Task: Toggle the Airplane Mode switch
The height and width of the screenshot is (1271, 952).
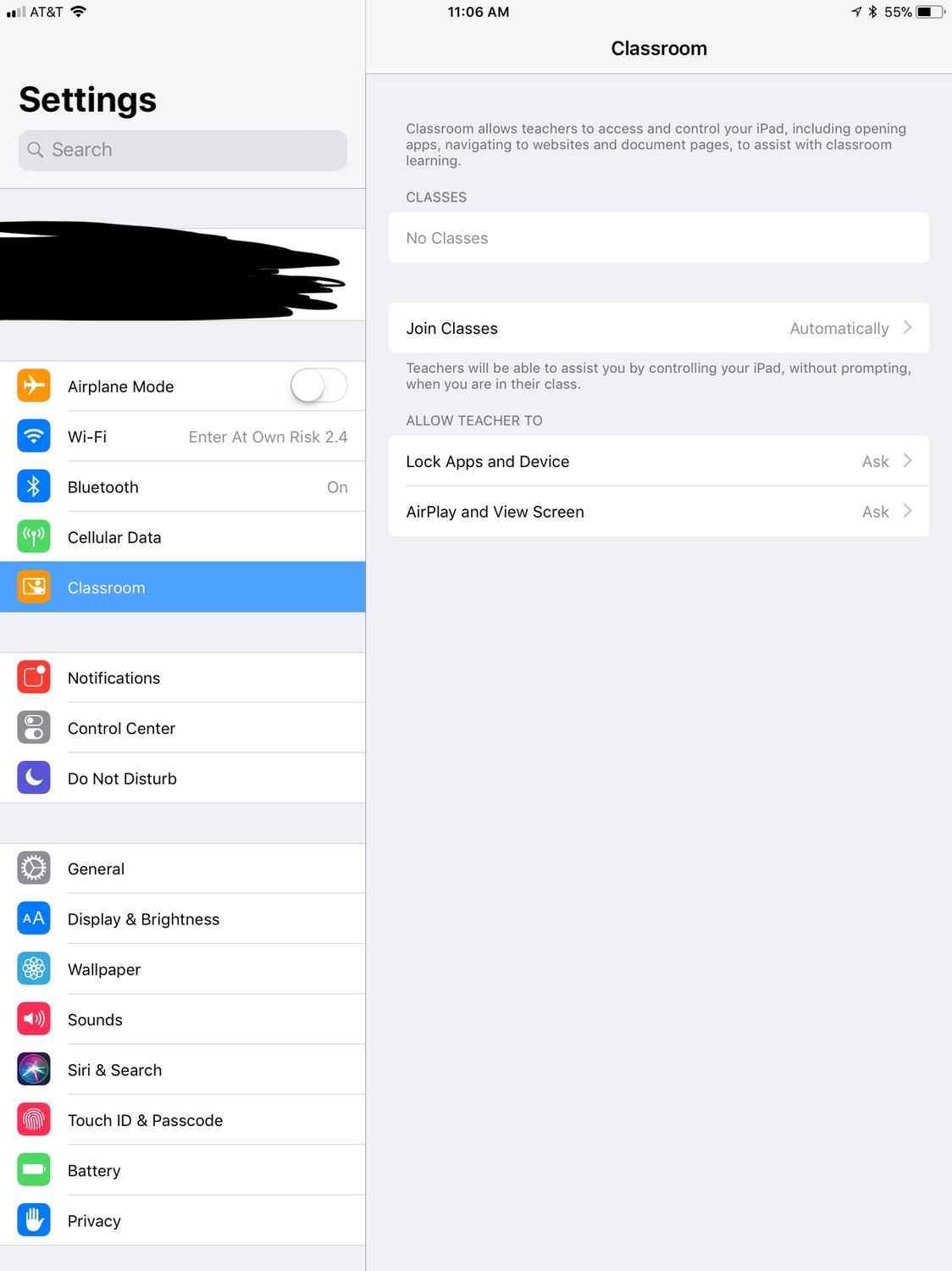Action: pos(319,386)
